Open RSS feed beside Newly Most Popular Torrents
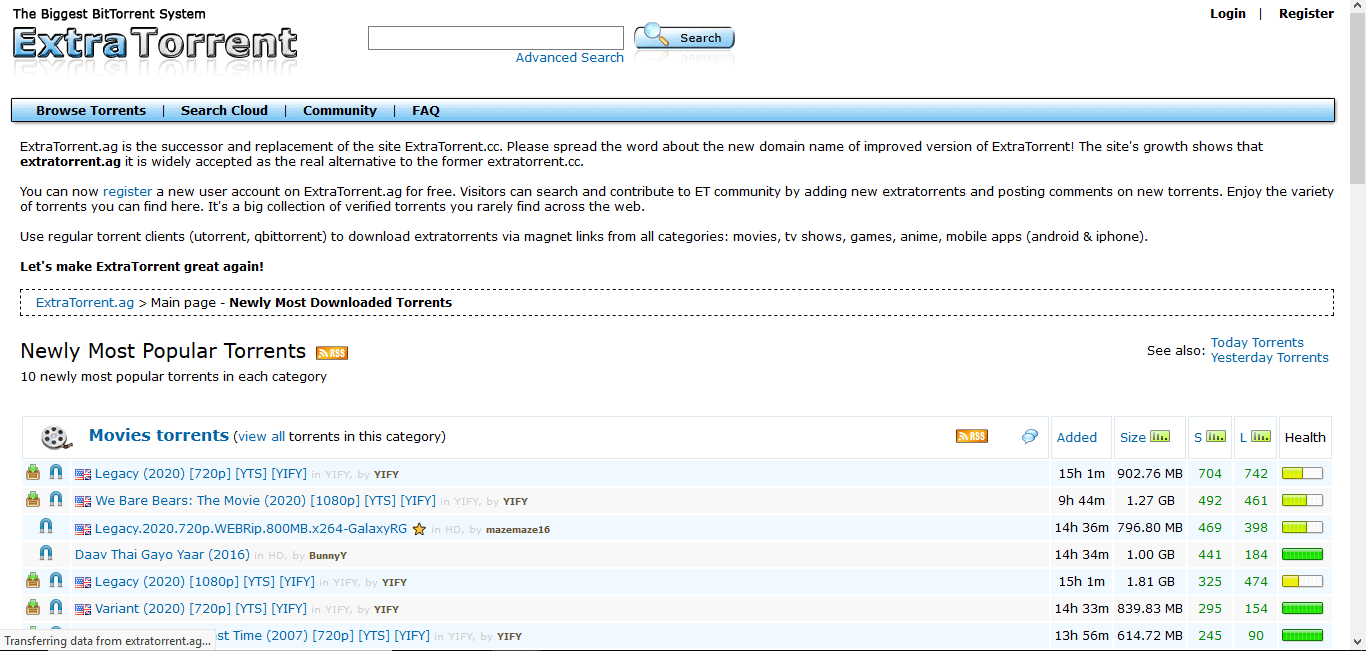 click(x=332, y=353)
